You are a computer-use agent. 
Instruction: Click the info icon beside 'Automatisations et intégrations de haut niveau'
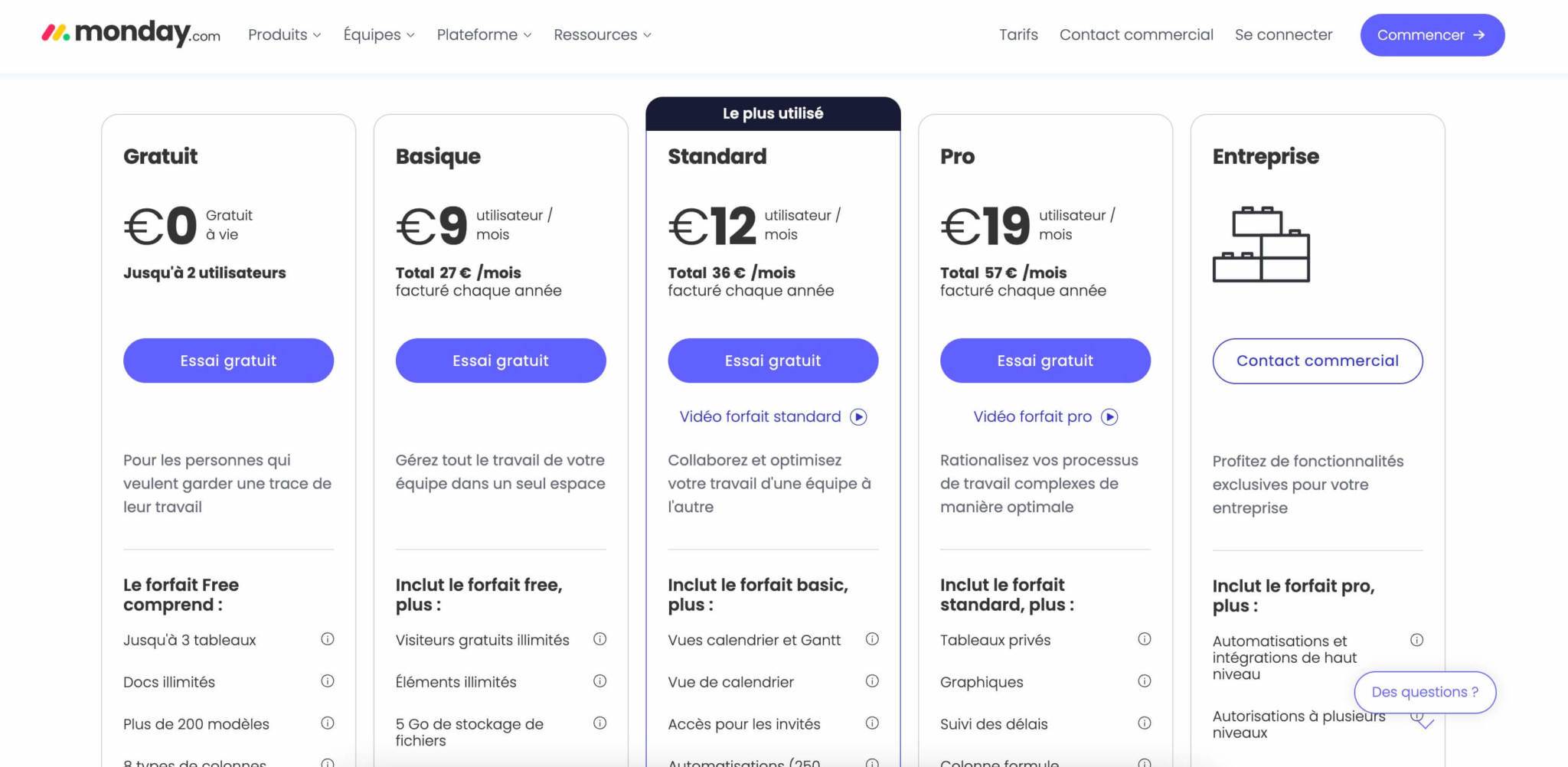pyautogui.click(x=1418, y=639)
